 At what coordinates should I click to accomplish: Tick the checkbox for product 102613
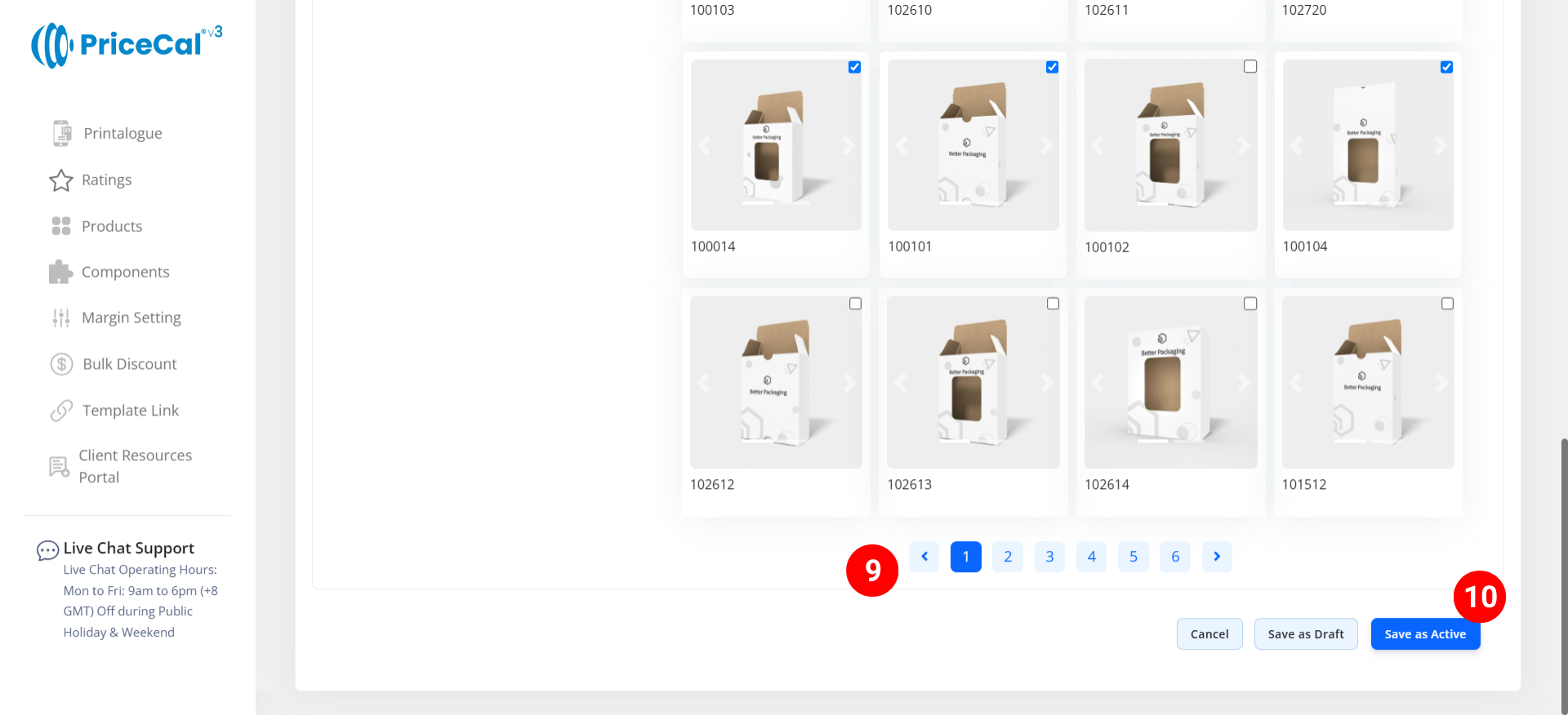[1053, 304]
